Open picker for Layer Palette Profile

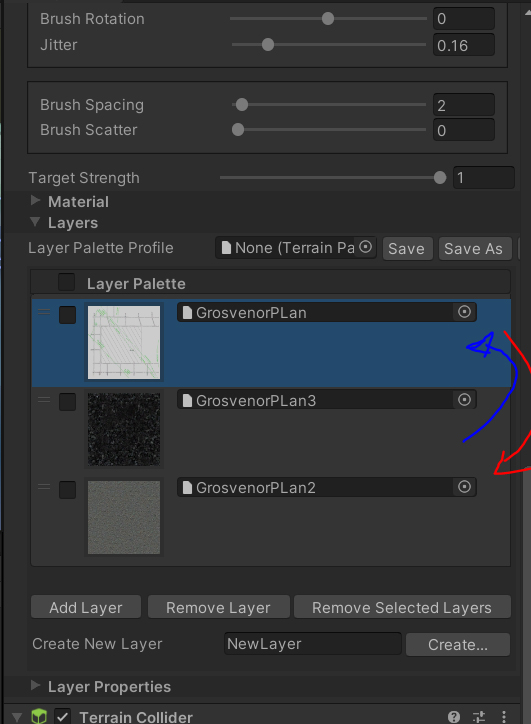(365, 247)
